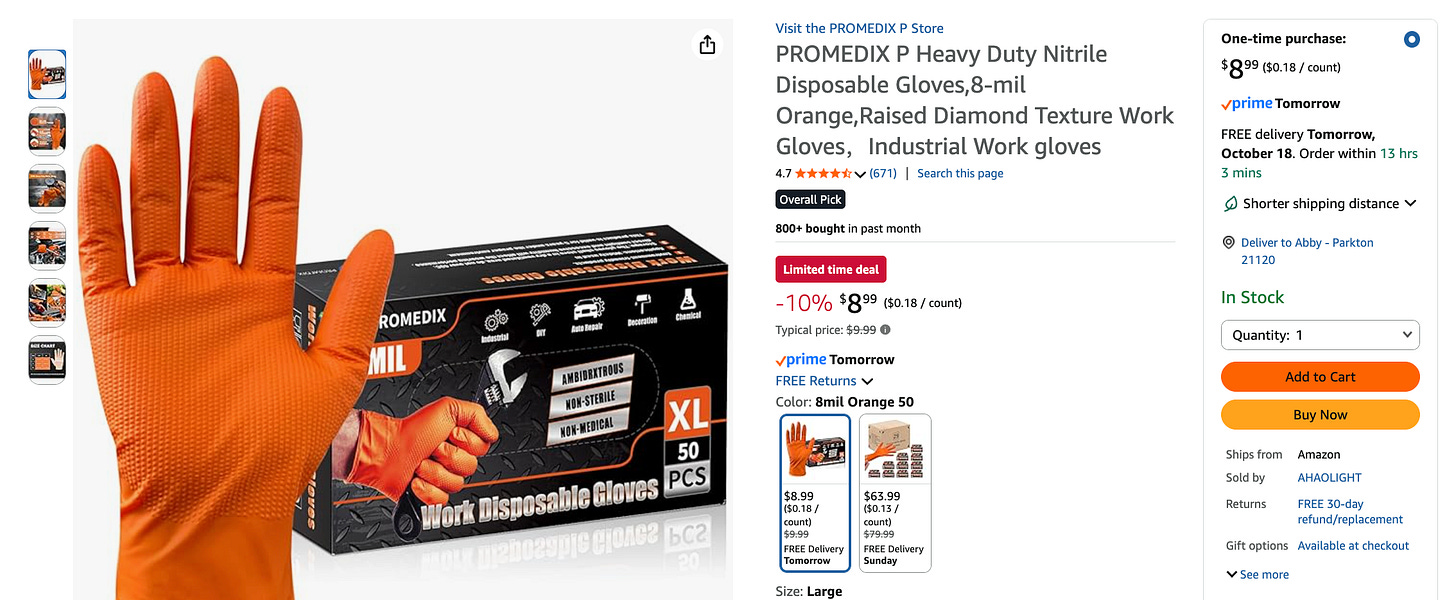Select the first product thumbnail
Viewport: 1456px width, 600px height.
(47, 74)
